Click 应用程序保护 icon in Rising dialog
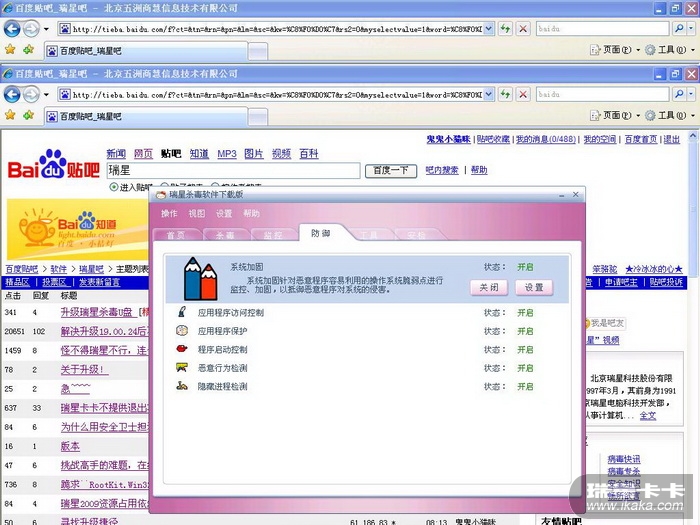 point(182,331)
